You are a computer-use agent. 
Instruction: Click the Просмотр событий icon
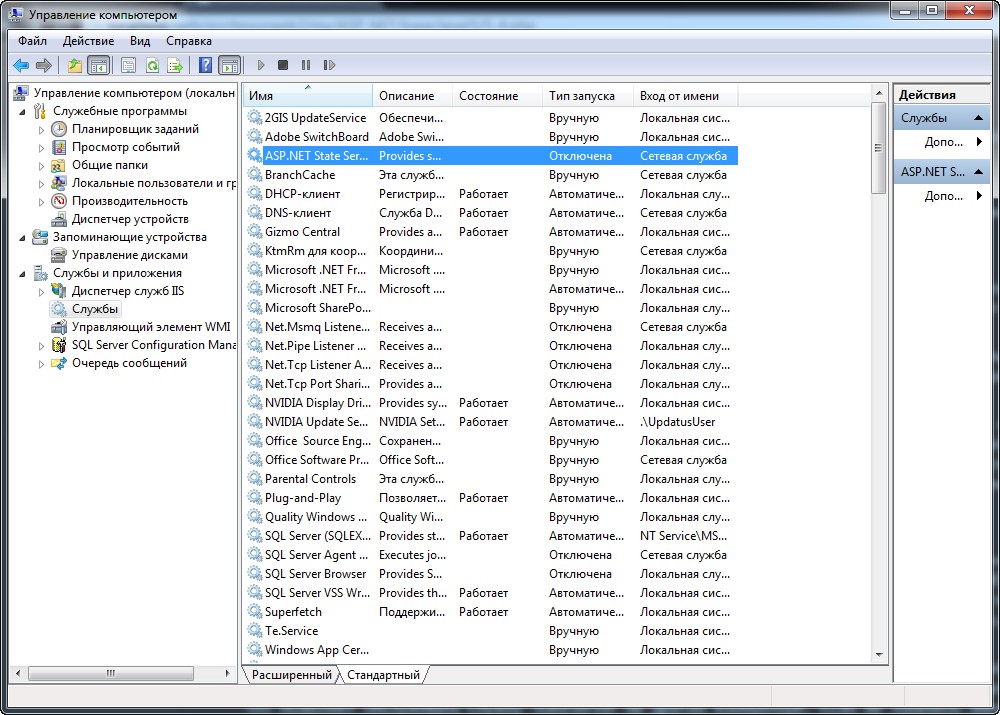[59, 147]
